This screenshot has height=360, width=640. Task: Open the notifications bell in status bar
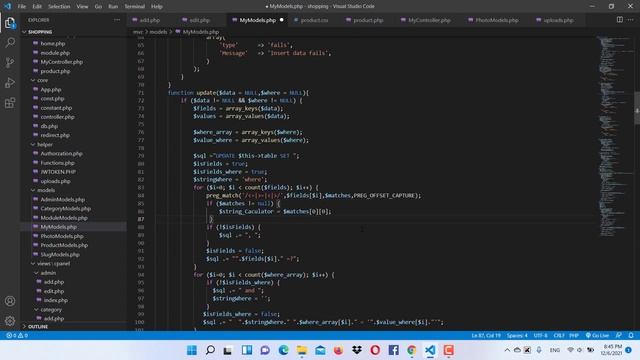pos(631,335)
